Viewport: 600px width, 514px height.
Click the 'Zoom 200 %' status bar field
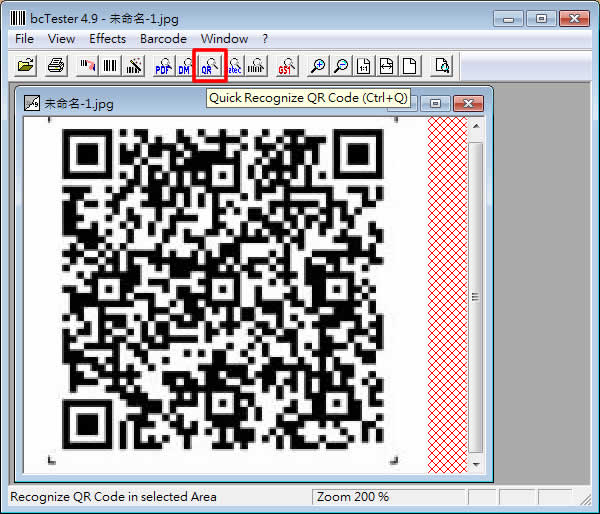(x=388, y=497)
